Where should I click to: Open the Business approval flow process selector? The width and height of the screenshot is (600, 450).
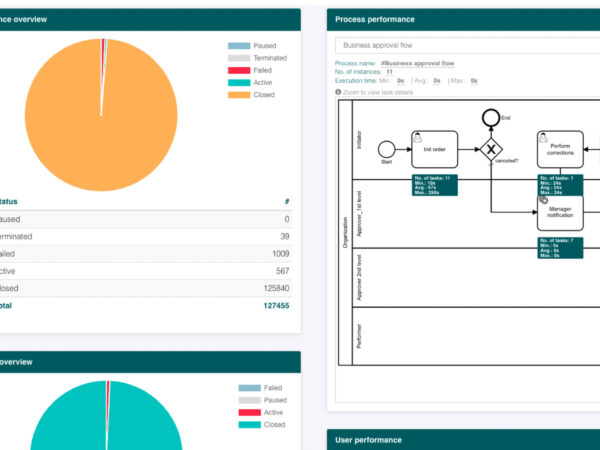[468, 45]
